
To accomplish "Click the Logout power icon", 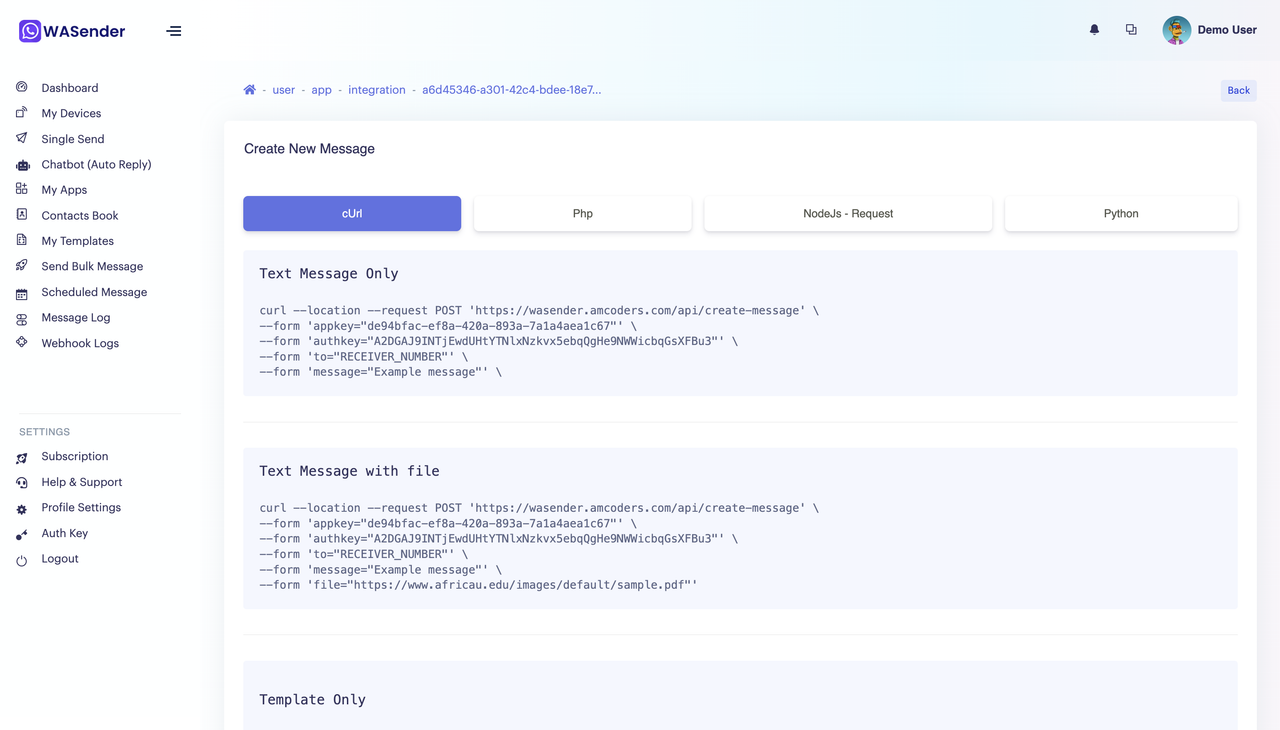I will [x=22, y=560].
